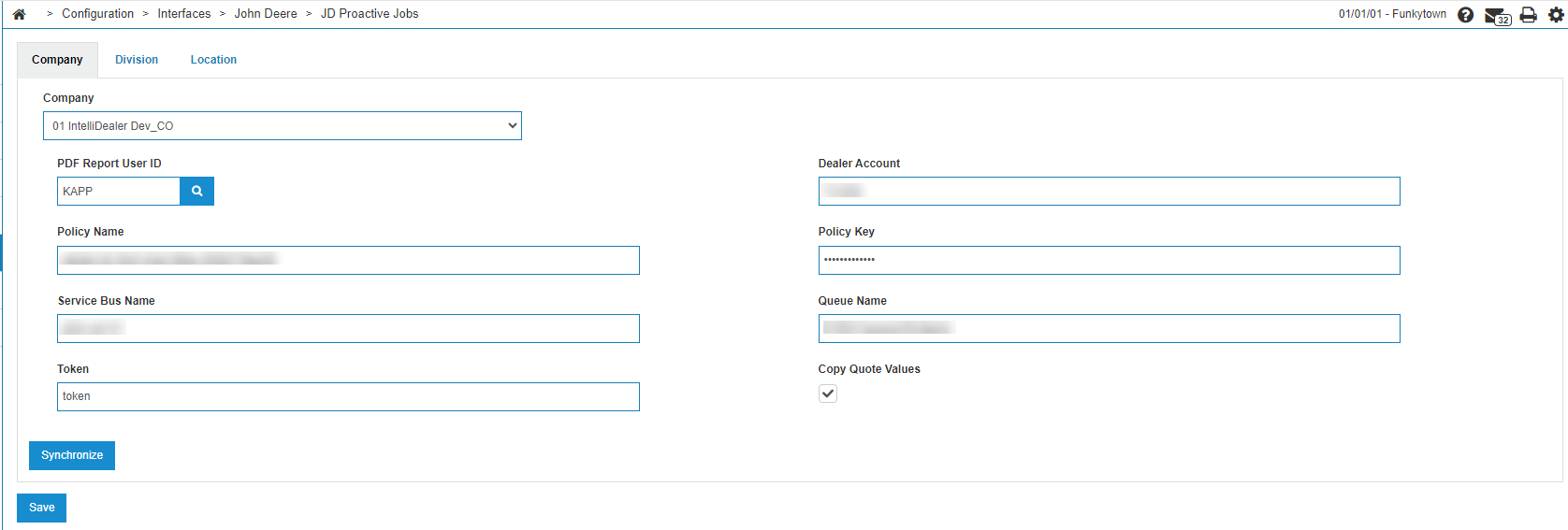Click the printer icon
The image size is (1568, 530).
coord(1529,15)
